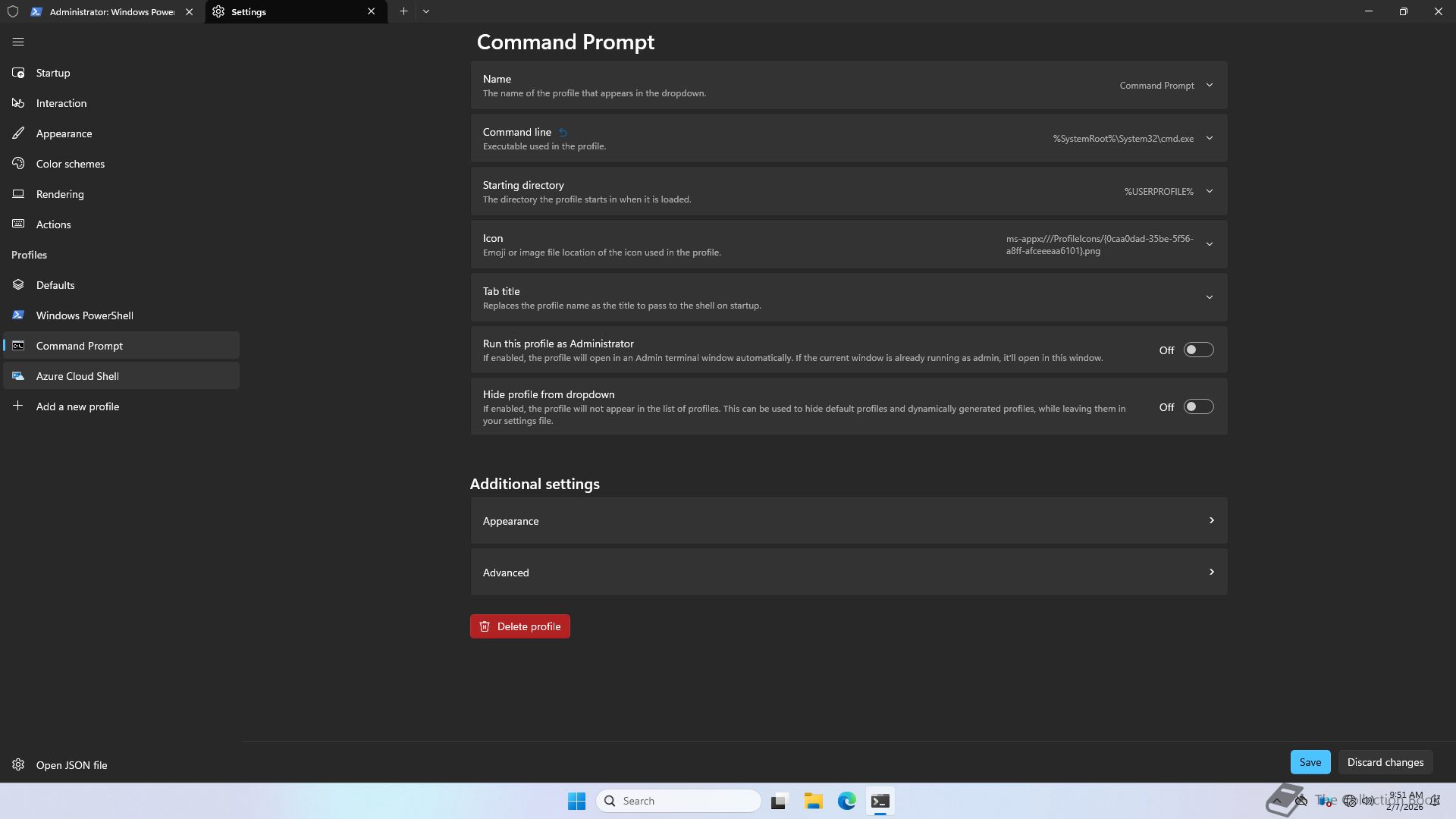The height and width of the screenshot is (819, 1456).
Task: Click the hamburger navigation menu icon
Action: pos(18,42)
